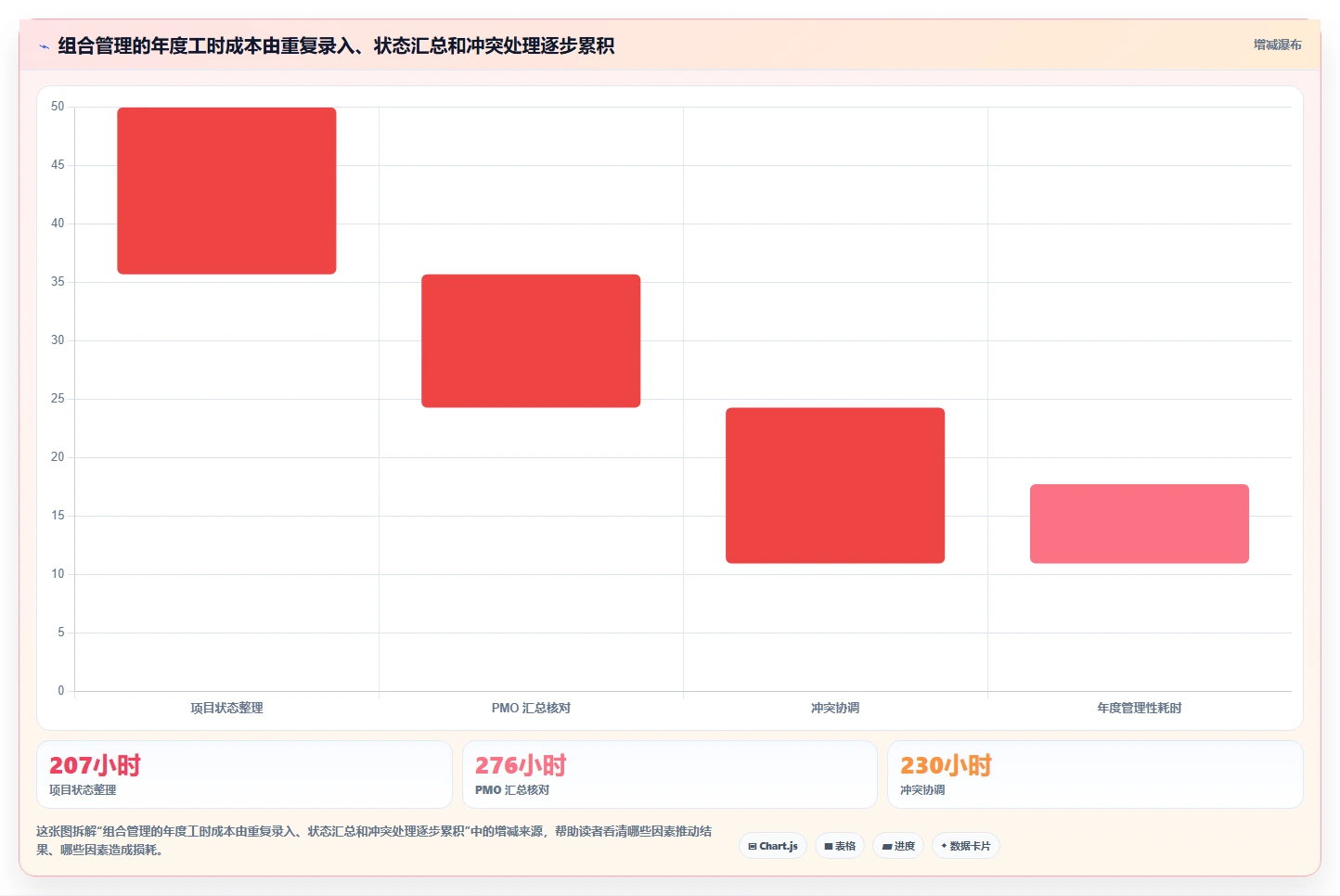The height and width of the screenshot is (896, 1340).
Task: Open the 230小时 data card
Action: (1095, 774)
